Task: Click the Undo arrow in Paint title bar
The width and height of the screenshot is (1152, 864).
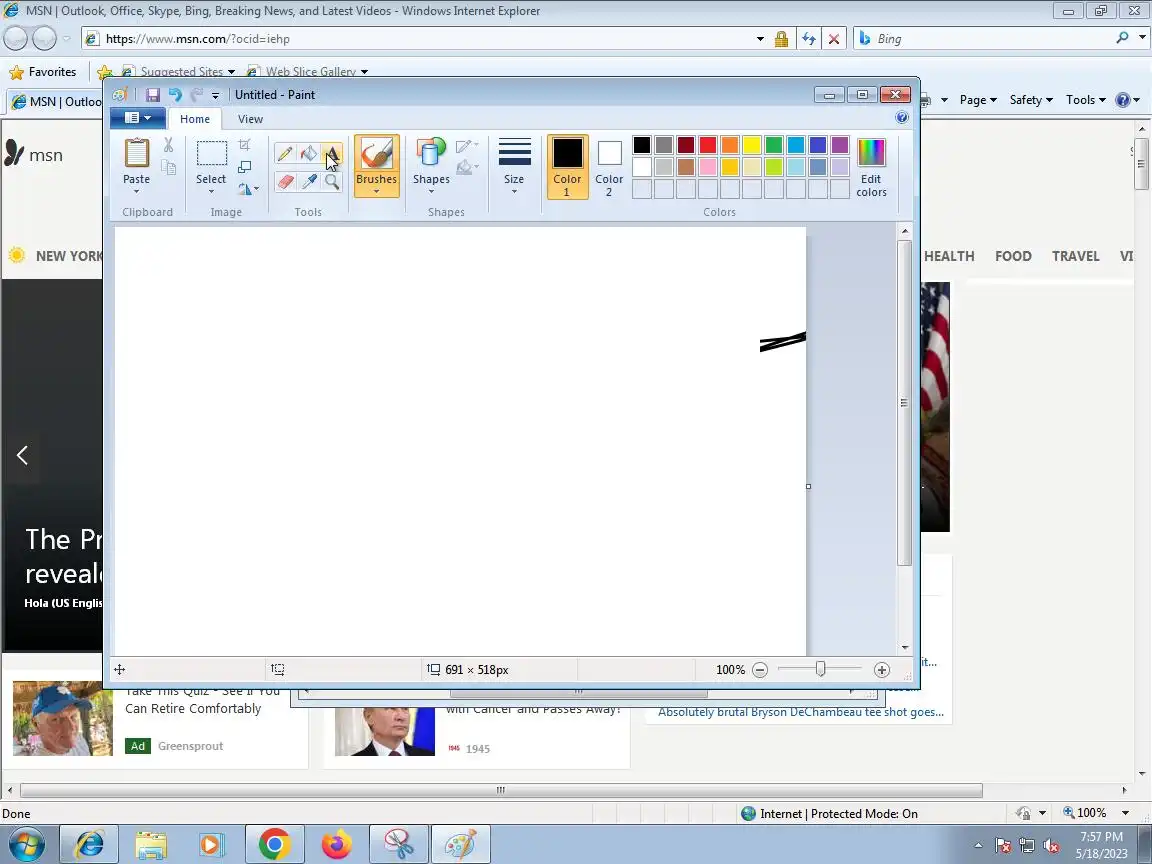Action: click(175, 95)
